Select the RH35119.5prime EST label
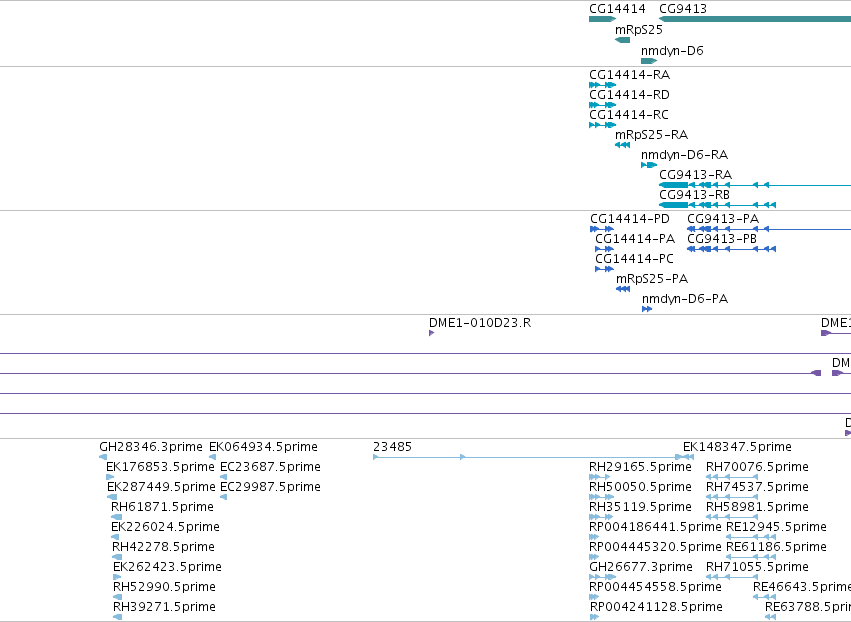 click(640, 507)
